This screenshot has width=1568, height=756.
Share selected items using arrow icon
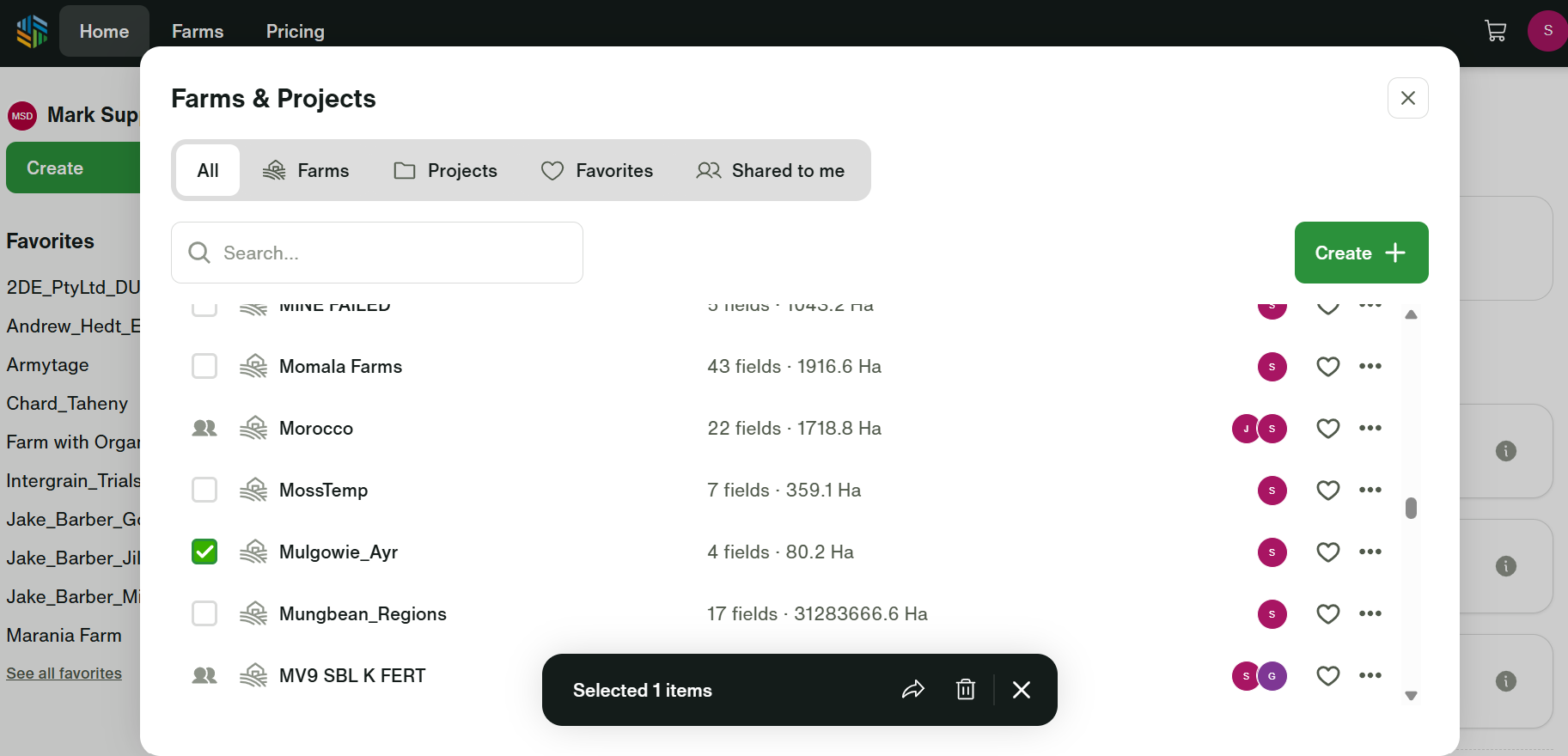point(912,690)
